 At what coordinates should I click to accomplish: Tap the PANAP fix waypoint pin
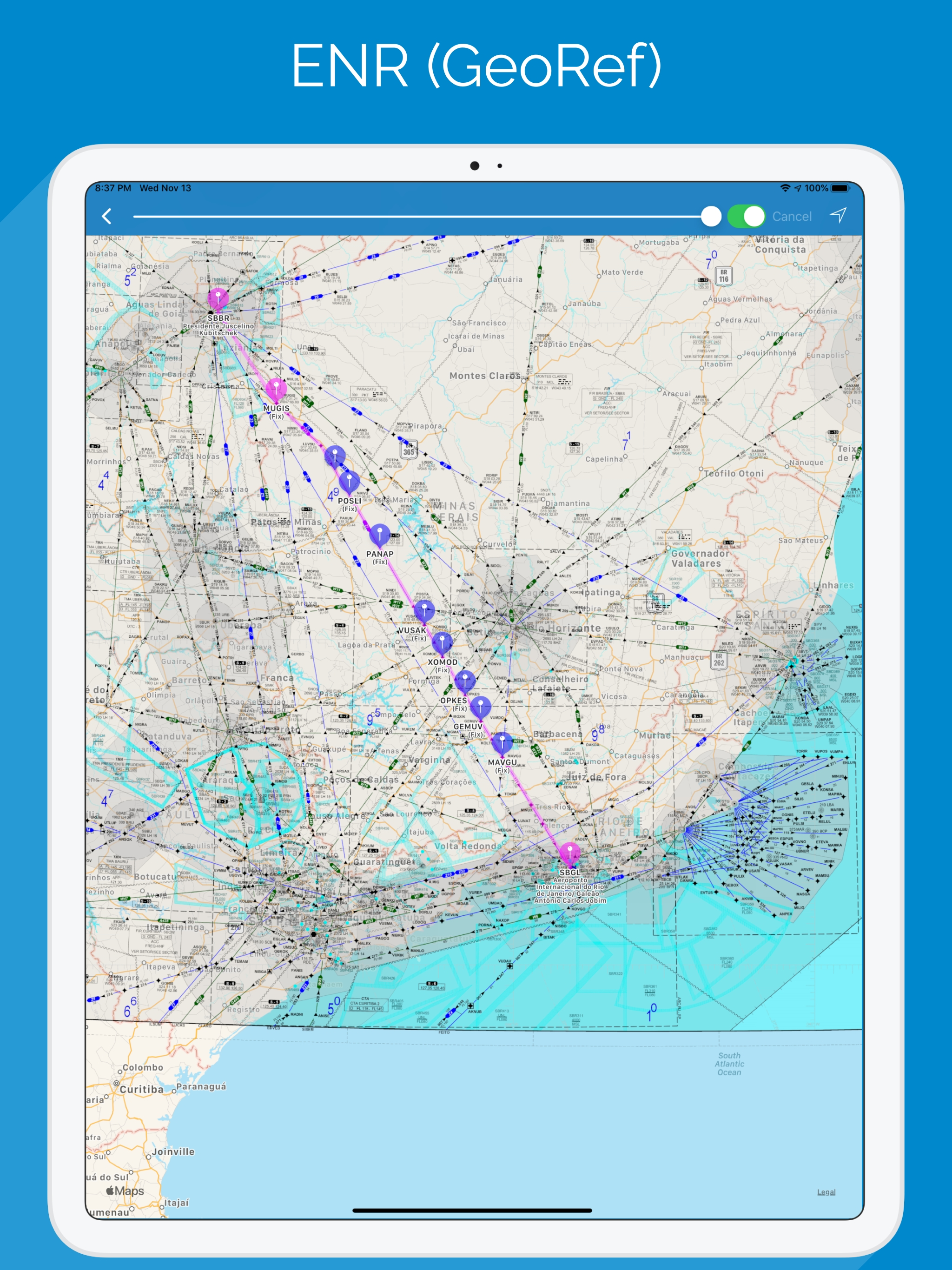pos(379,534)
